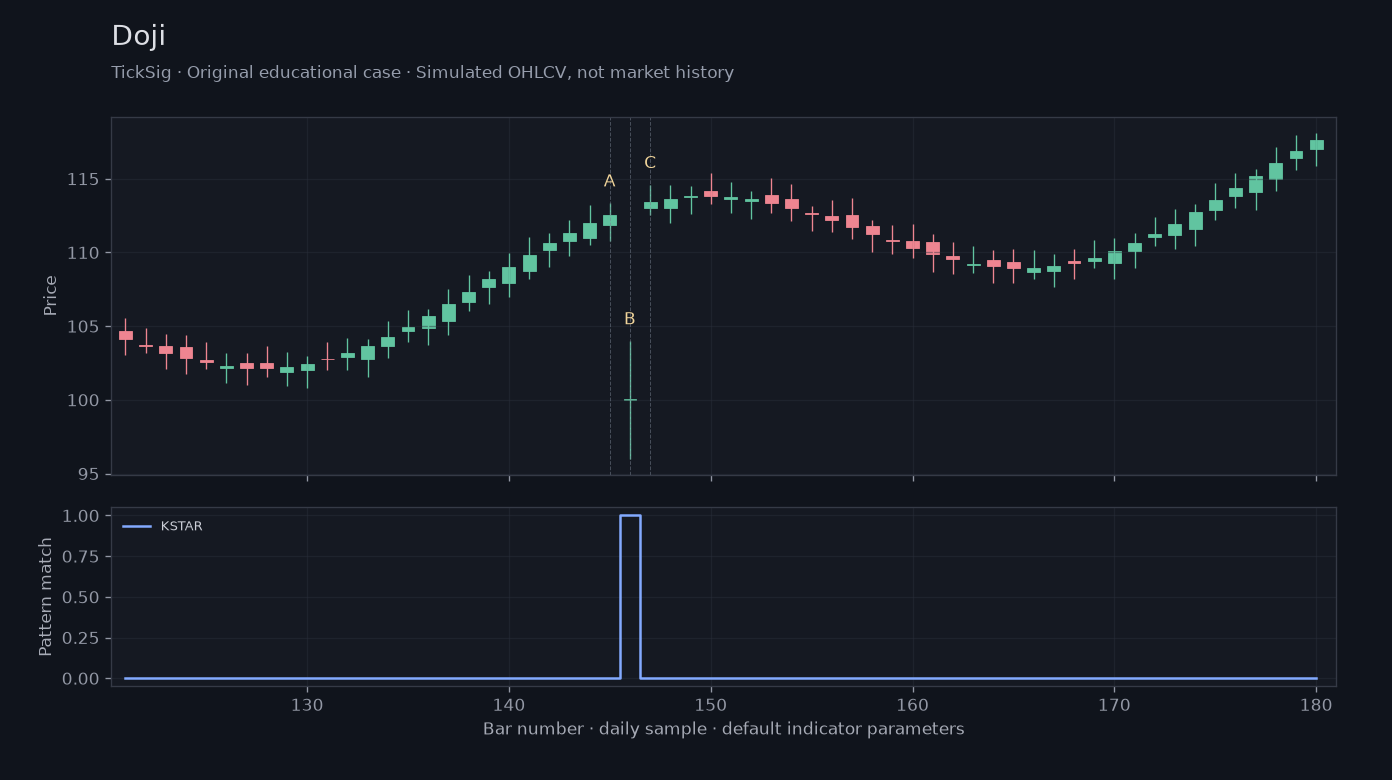Click the 110 price tick label
Screen dimensions: 1392x780
82,253
